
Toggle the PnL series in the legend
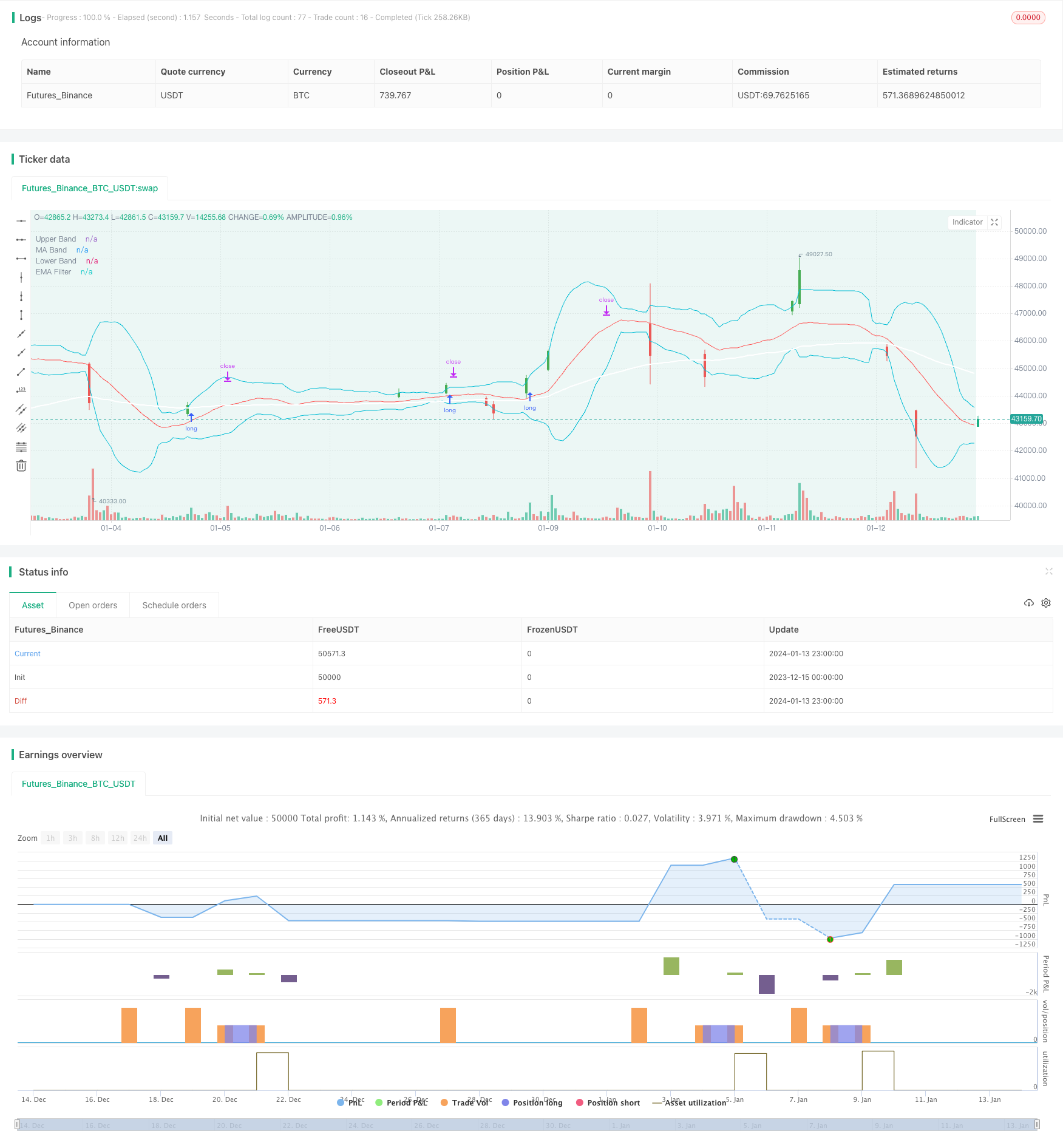tap(350, 1102)
